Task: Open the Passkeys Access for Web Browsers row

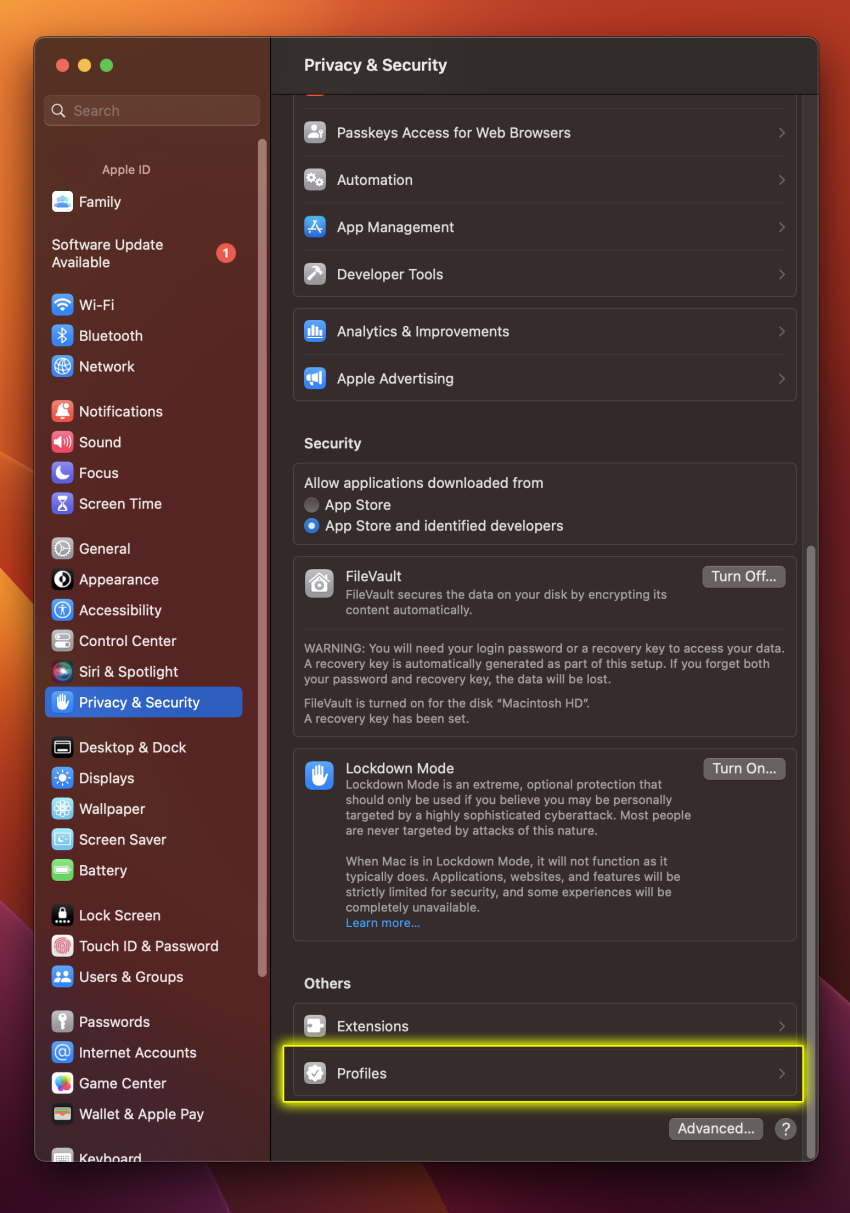Action: [545, 133]
